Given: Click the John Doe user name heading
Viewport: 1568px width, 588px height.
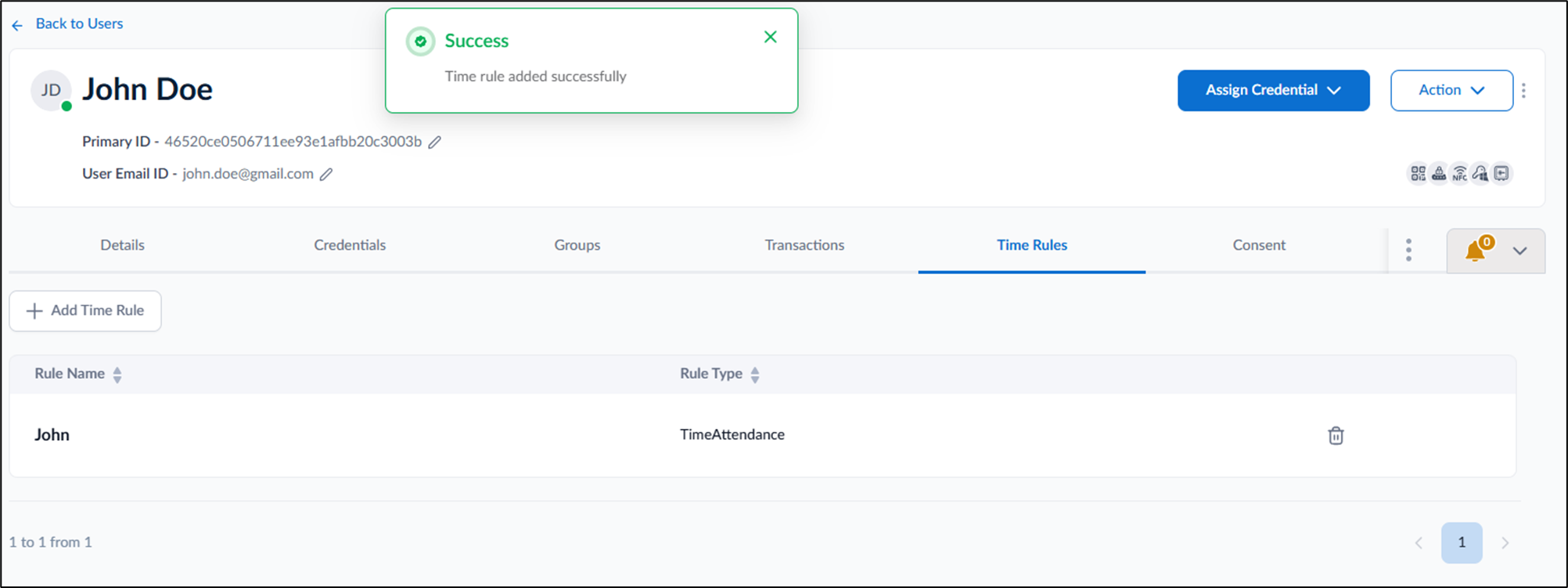Looking at the screenshot, I should coord(147,89).
